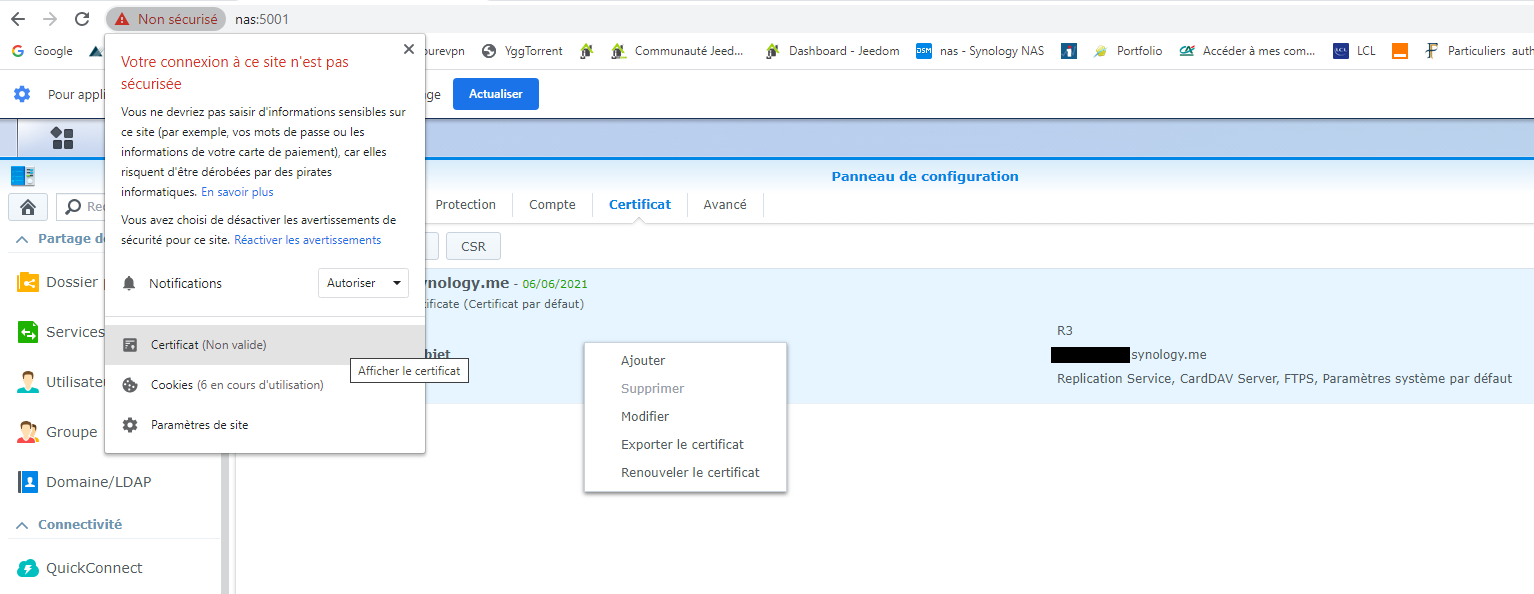Open Groupe in sidebar

pyautogui.click(x=58, y=432)
